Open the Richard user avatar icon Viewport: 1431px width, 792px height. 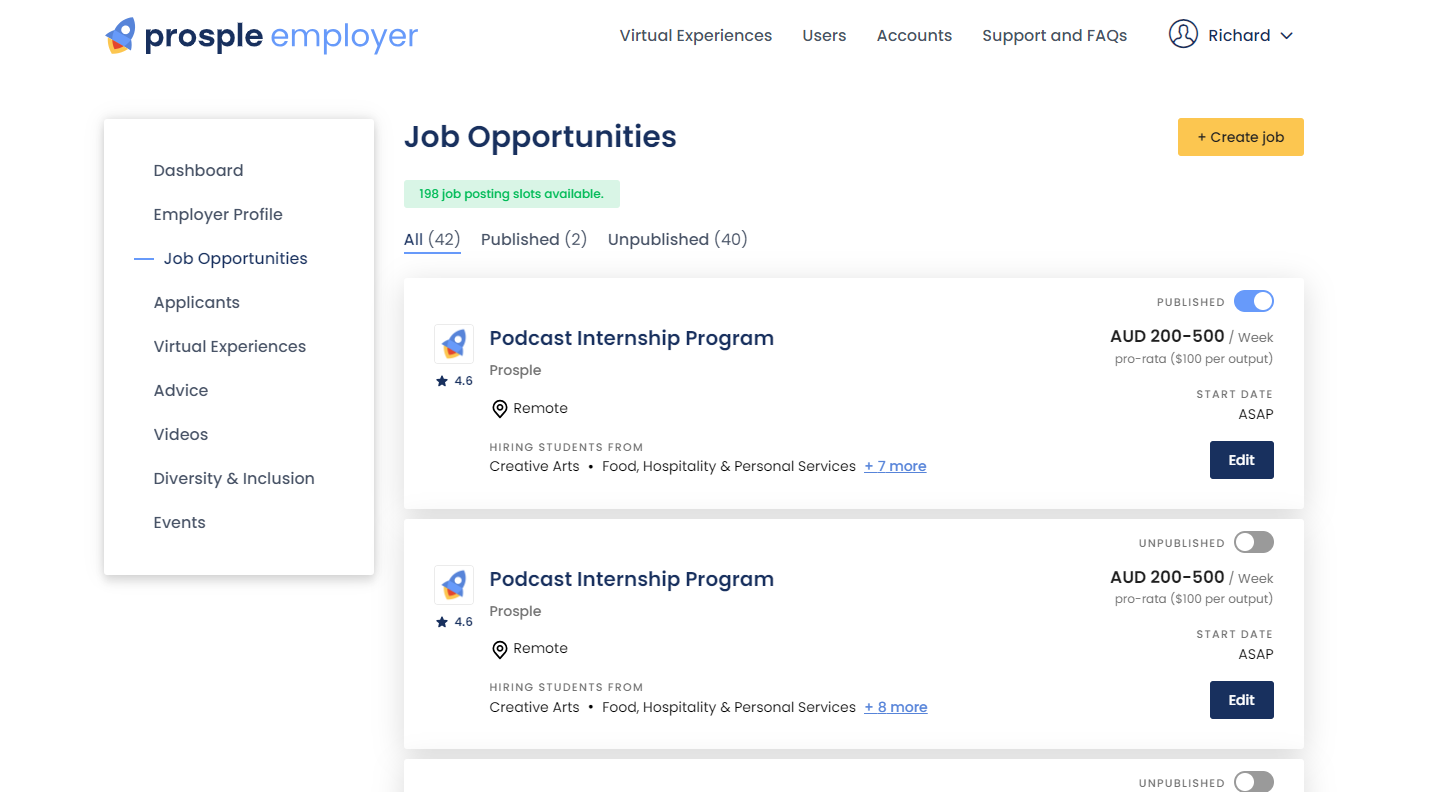coord(1183,34)
